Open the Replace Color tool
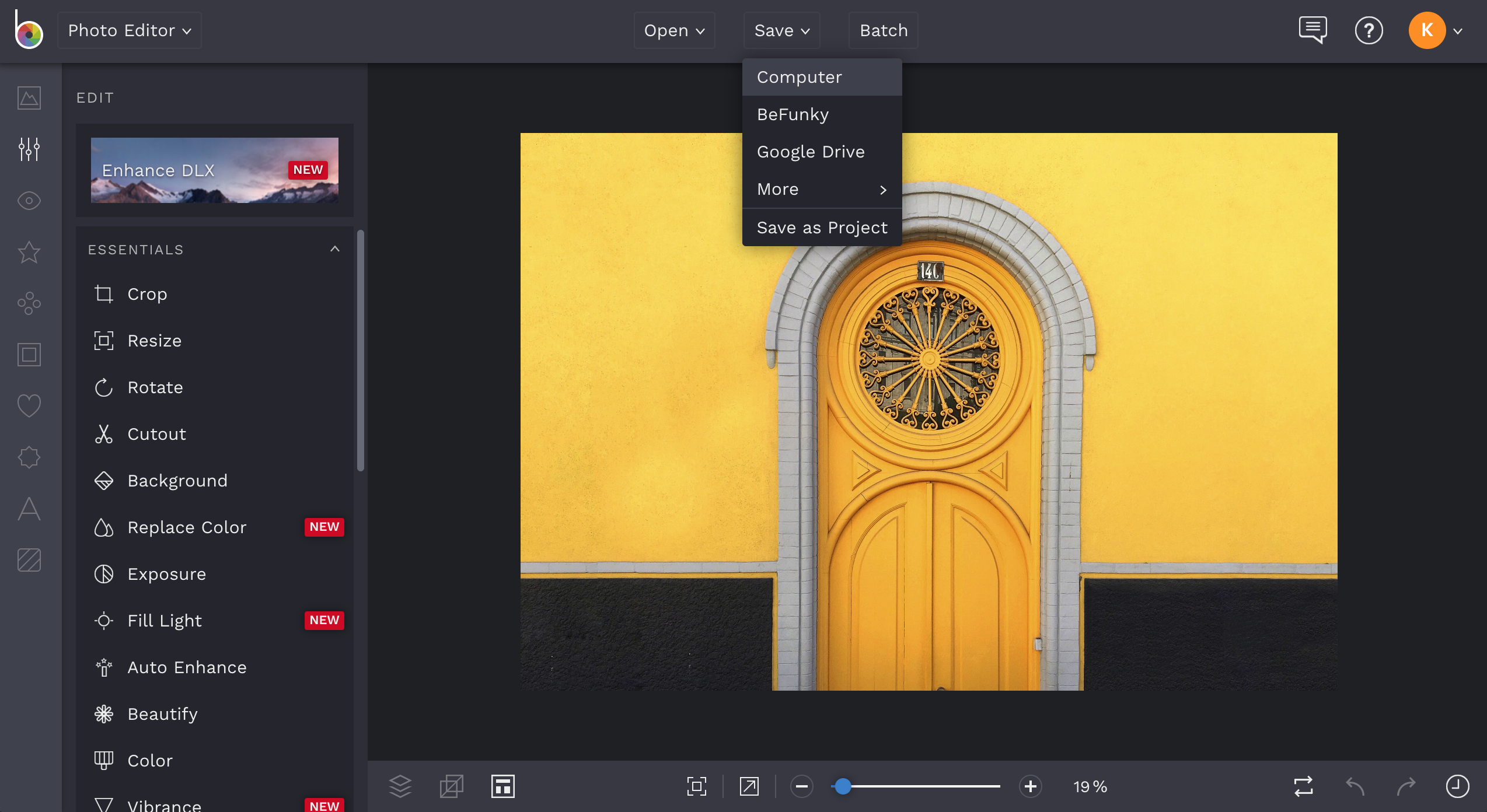Screen dimensions: 1487x812 [187, 527]
